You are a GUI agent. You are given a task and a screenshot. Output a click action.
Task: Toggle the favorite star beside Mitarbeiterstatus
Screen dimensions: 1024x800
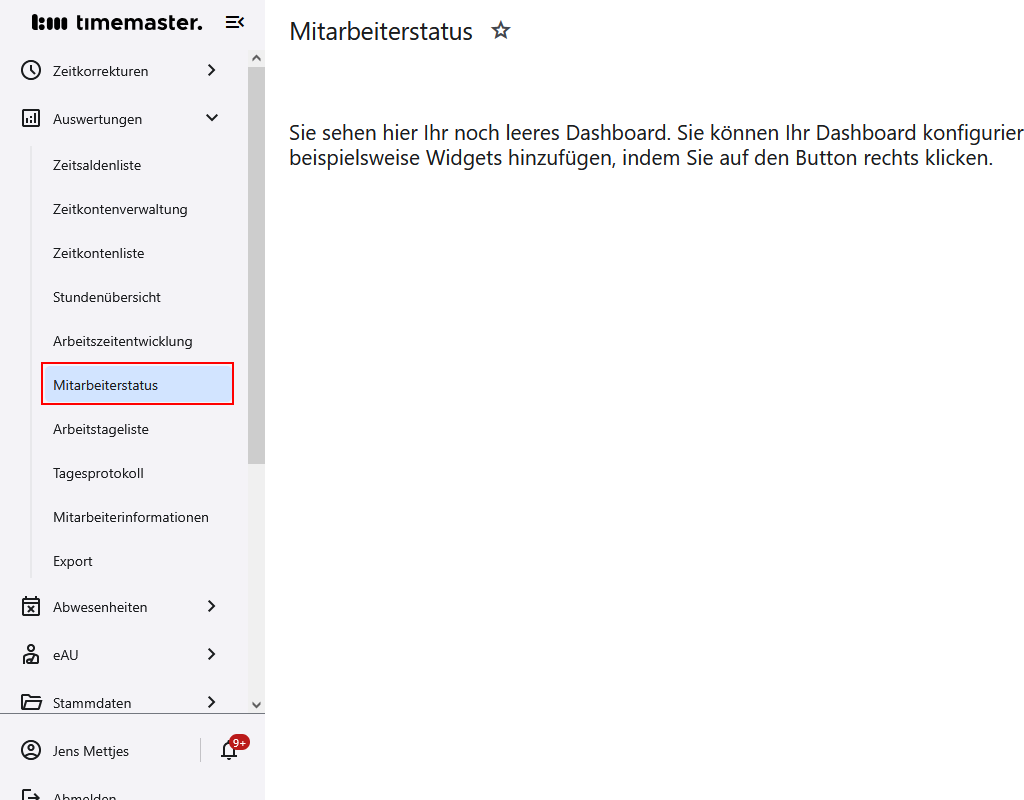(500, 31)
